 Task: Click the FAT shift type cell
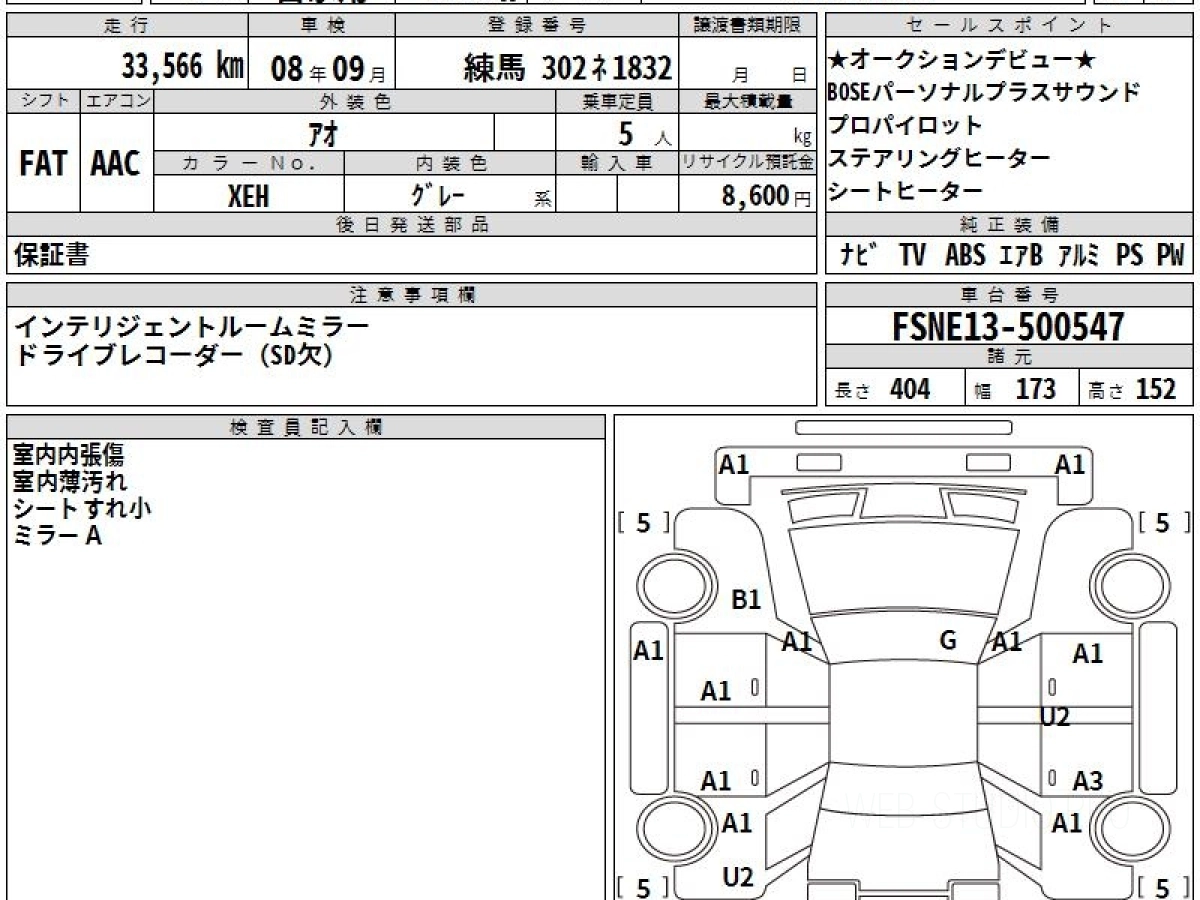click(x=42, y=164)
